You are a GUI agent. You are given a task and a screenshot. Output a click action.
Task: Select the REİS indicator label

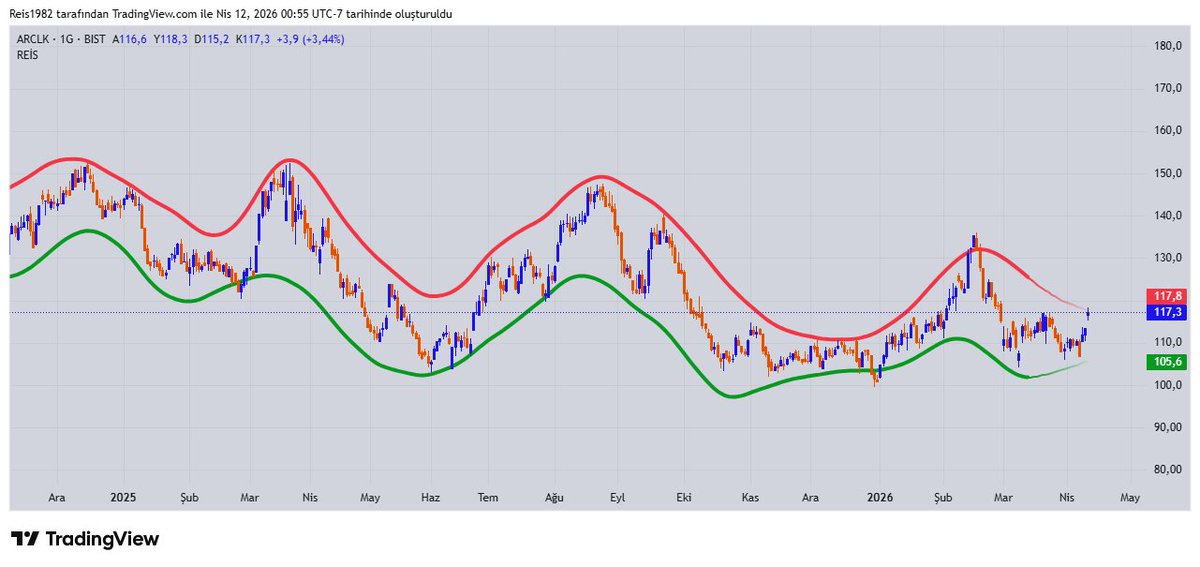click(27, 55)
